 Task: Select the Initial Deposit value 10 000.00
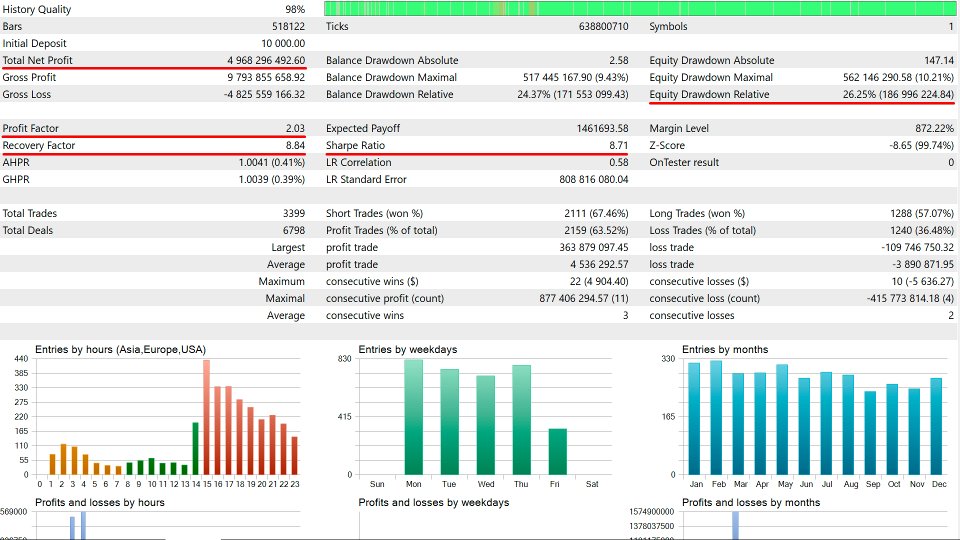(x=283, y=43)
